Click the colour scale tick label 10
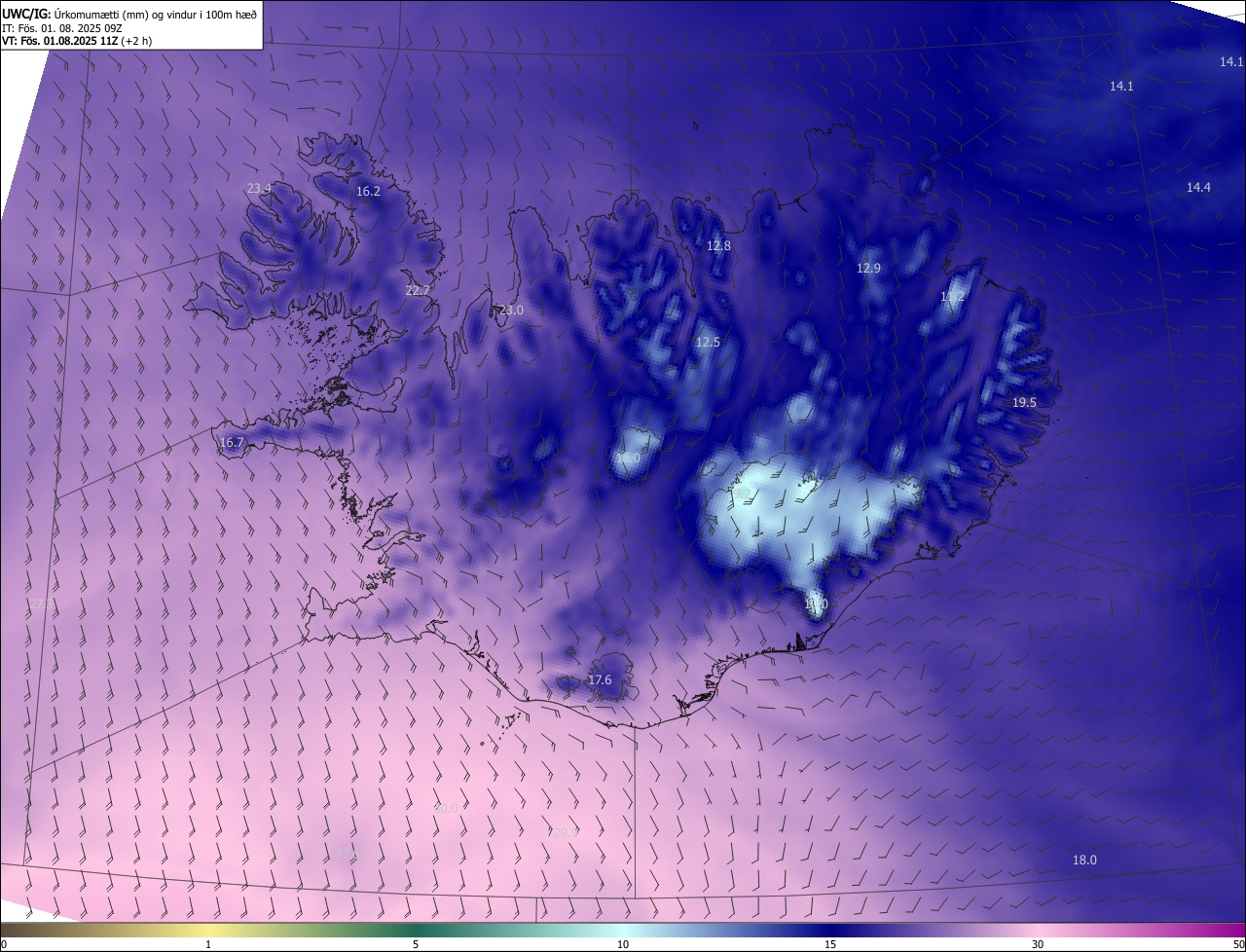The image size is (1246, 952). pyautogui.click(x=623, y=945)
